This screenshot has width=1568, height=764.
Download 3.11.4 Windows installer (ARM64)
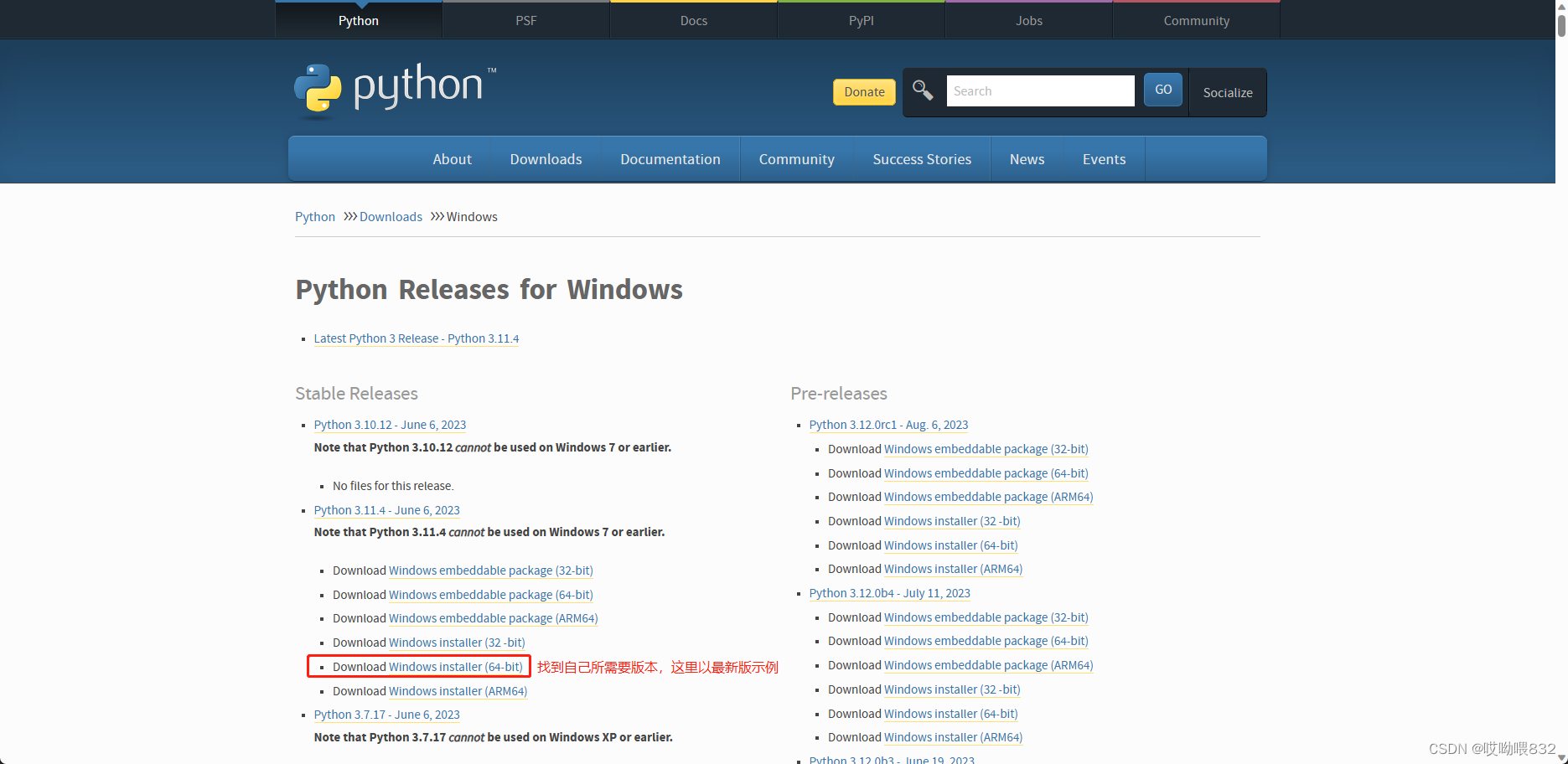[x=458, y=691]
